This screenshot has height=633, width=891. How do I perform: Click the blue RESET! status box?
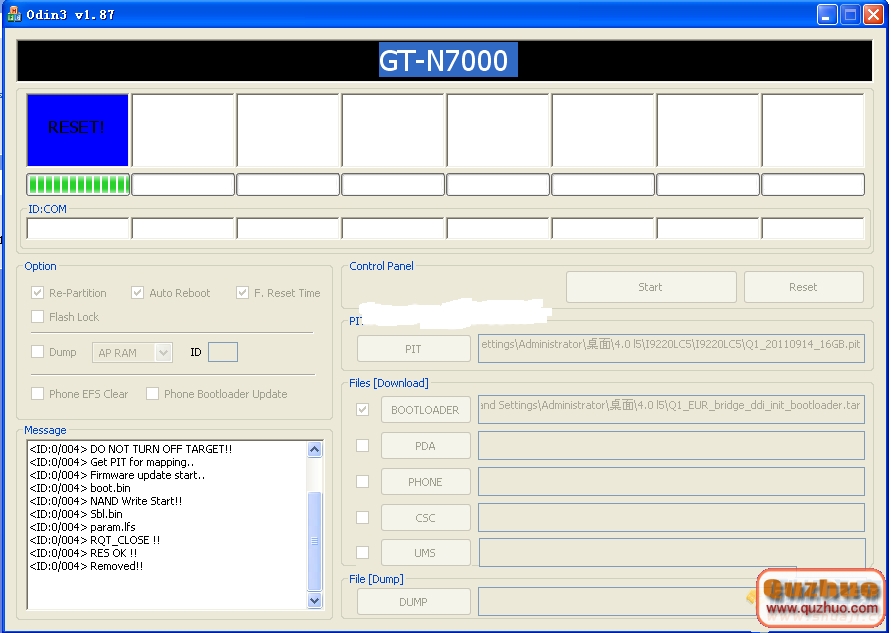click(x=77, y=130)
